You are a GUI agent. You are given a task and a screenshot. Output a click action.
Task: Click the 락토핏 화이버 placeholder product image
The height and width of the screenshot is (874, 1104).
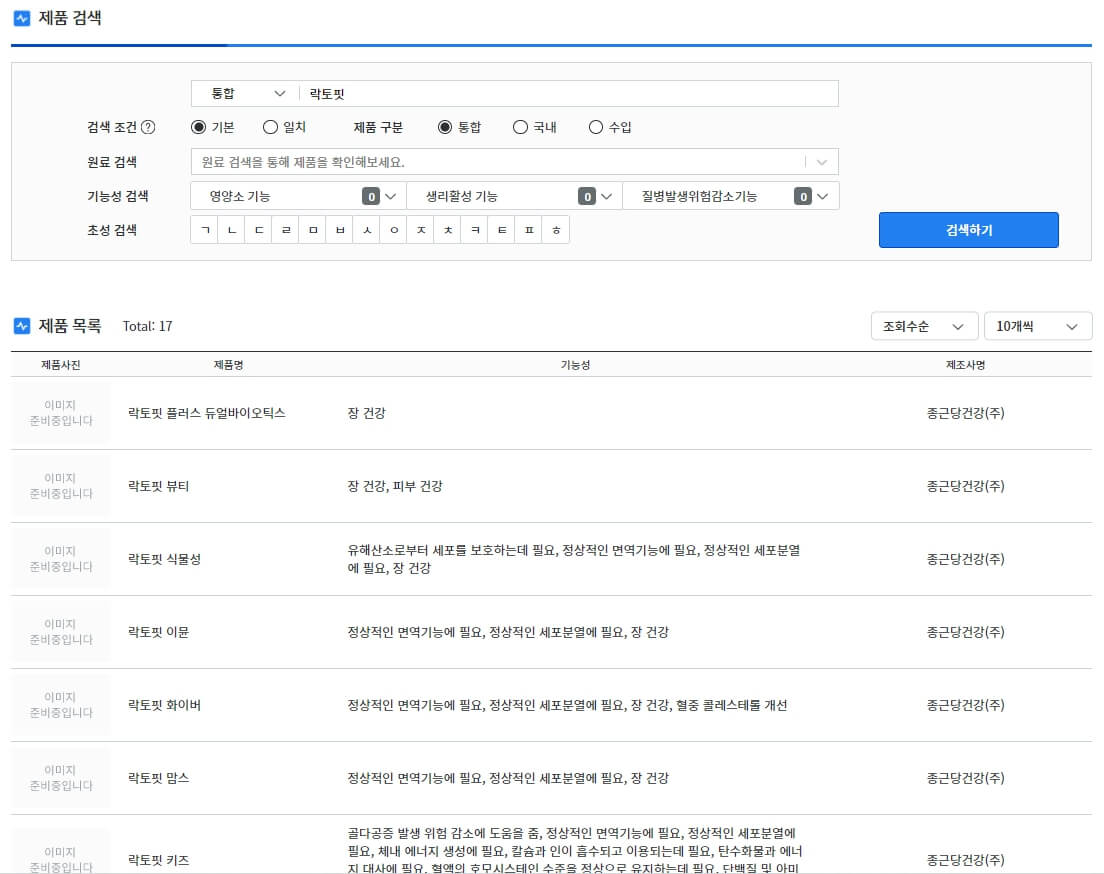pyautogui.click(x=61, y=705)
